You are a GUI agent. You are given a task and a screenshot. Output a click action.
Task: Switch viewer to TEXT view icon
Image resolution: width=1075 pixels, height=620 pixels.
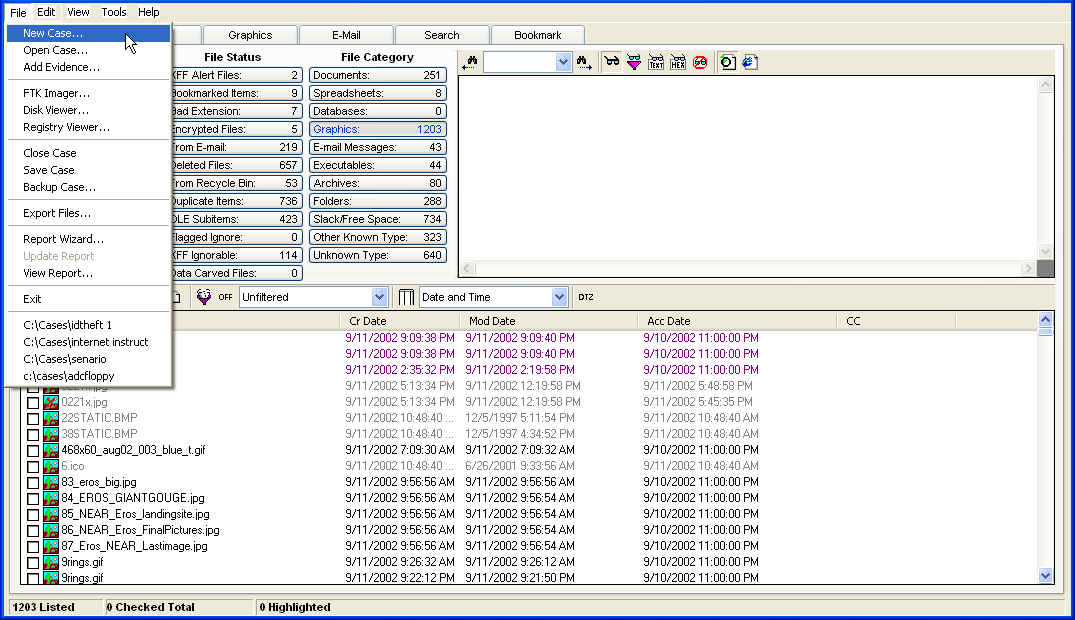(656, 62)
